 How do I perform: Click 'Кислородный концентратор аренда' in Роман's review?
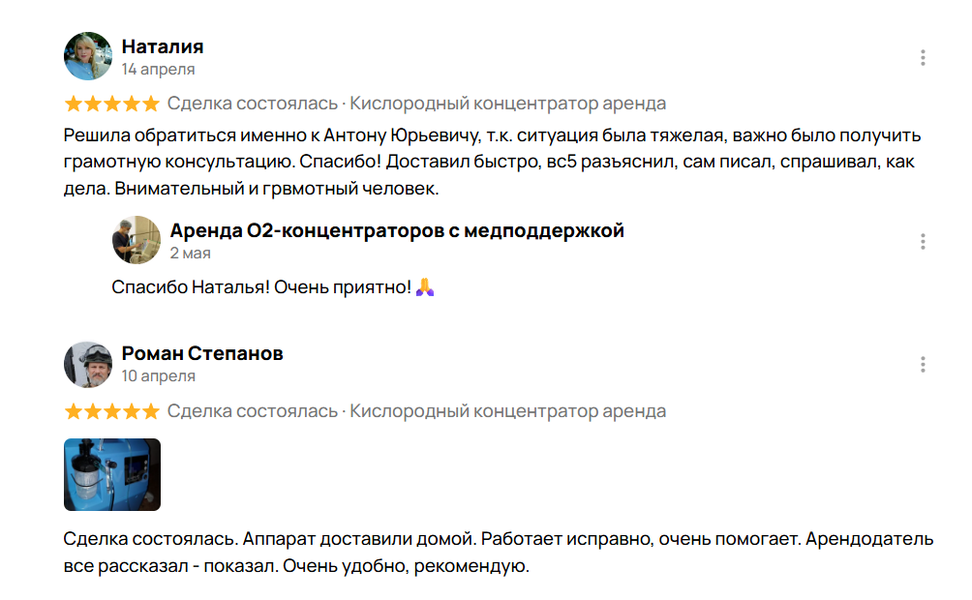click(x=508, y=411)
